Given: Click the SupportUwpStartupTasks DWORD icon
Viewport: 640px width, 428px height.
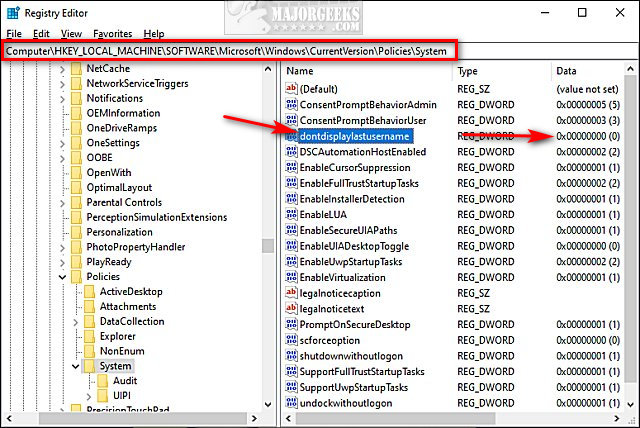Looking at the screenshot, I should click(291, 387).
